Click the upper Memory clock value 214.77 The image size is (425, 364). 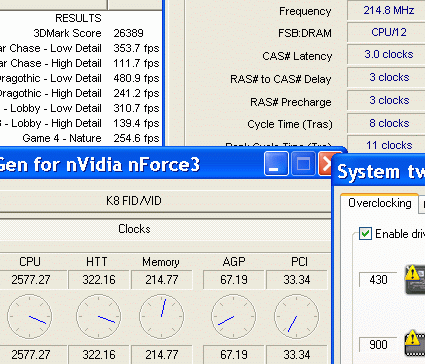click(162, 280)
